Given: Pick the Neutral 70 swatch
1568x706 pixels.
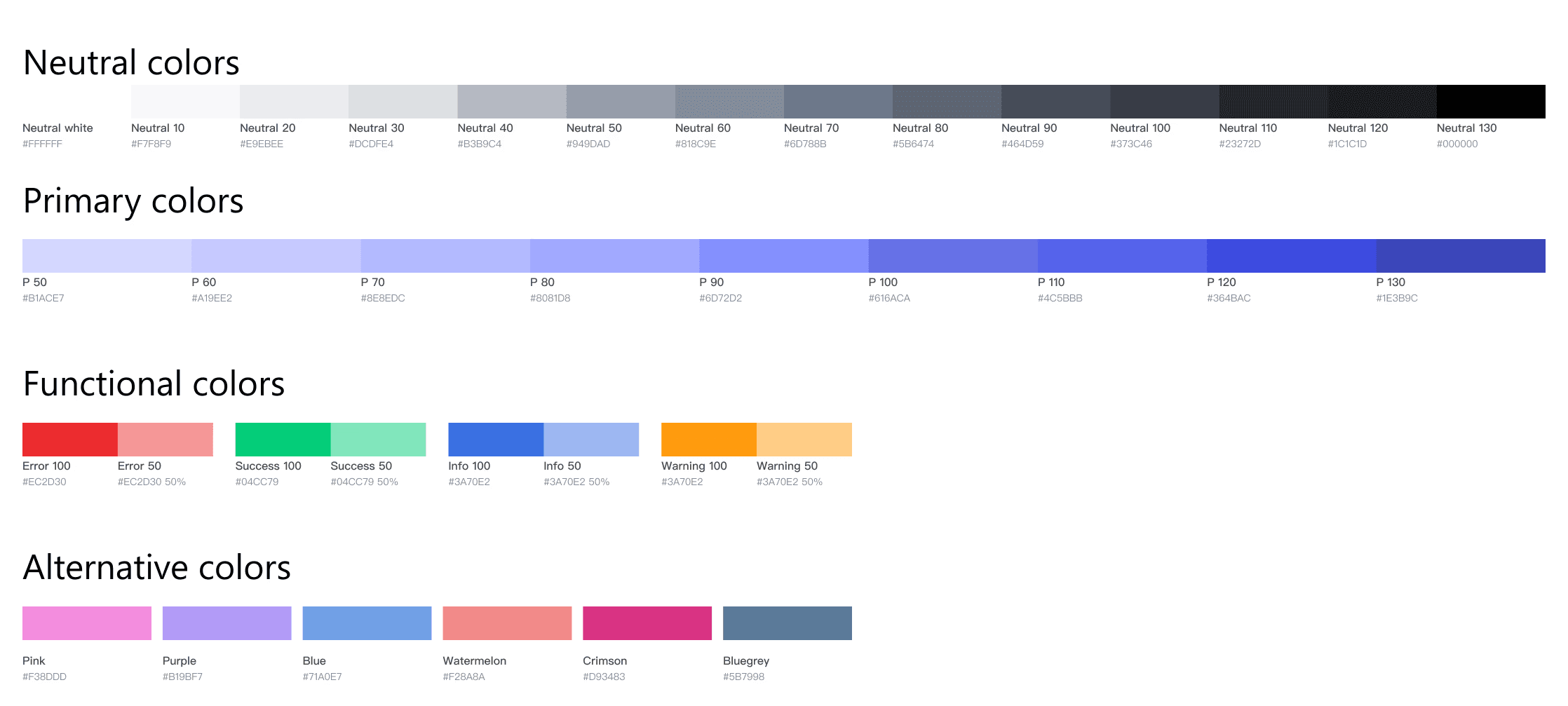Looking at the screenshot, I should [838, 102].
